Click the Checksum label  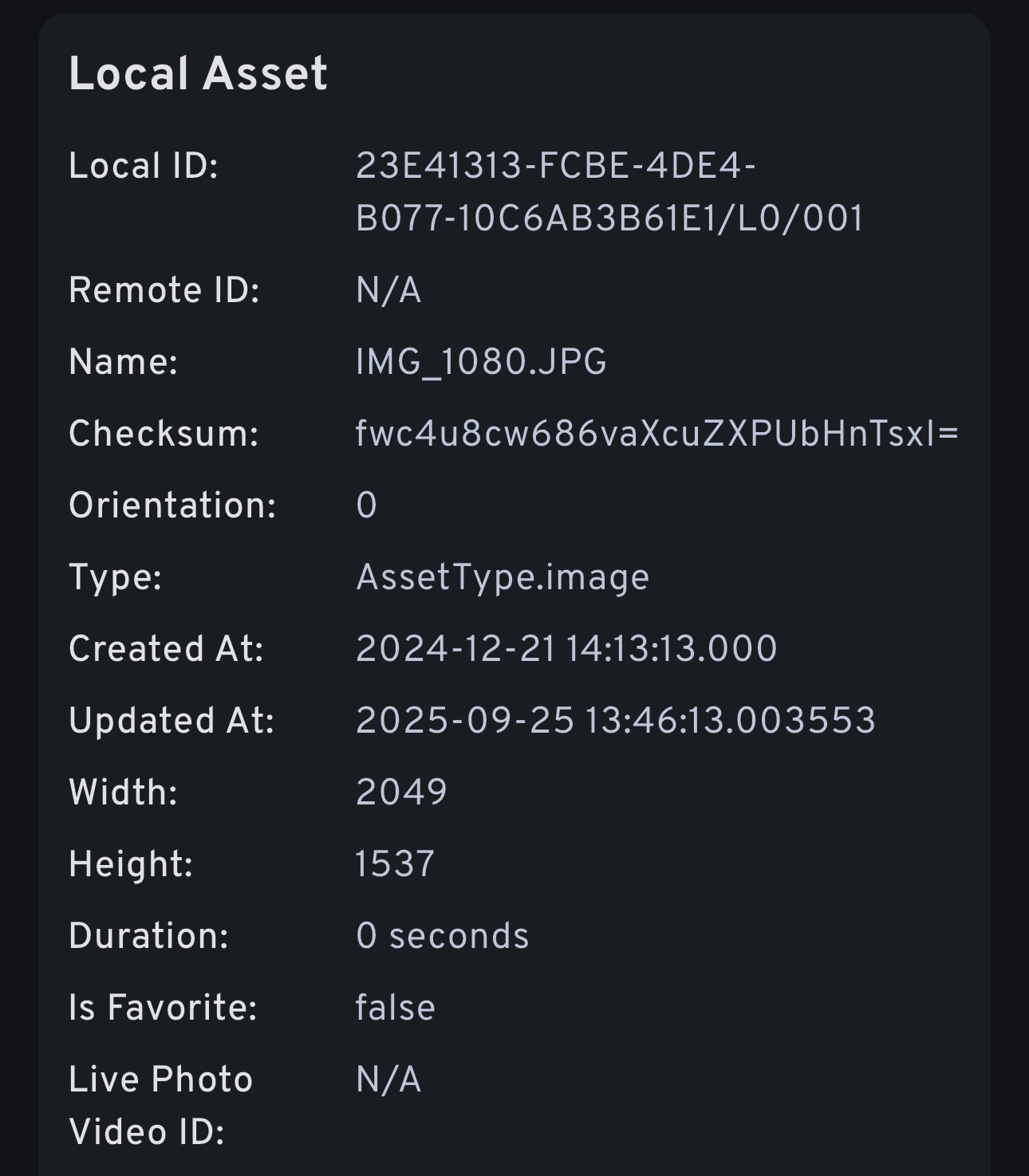click(164, 434)
